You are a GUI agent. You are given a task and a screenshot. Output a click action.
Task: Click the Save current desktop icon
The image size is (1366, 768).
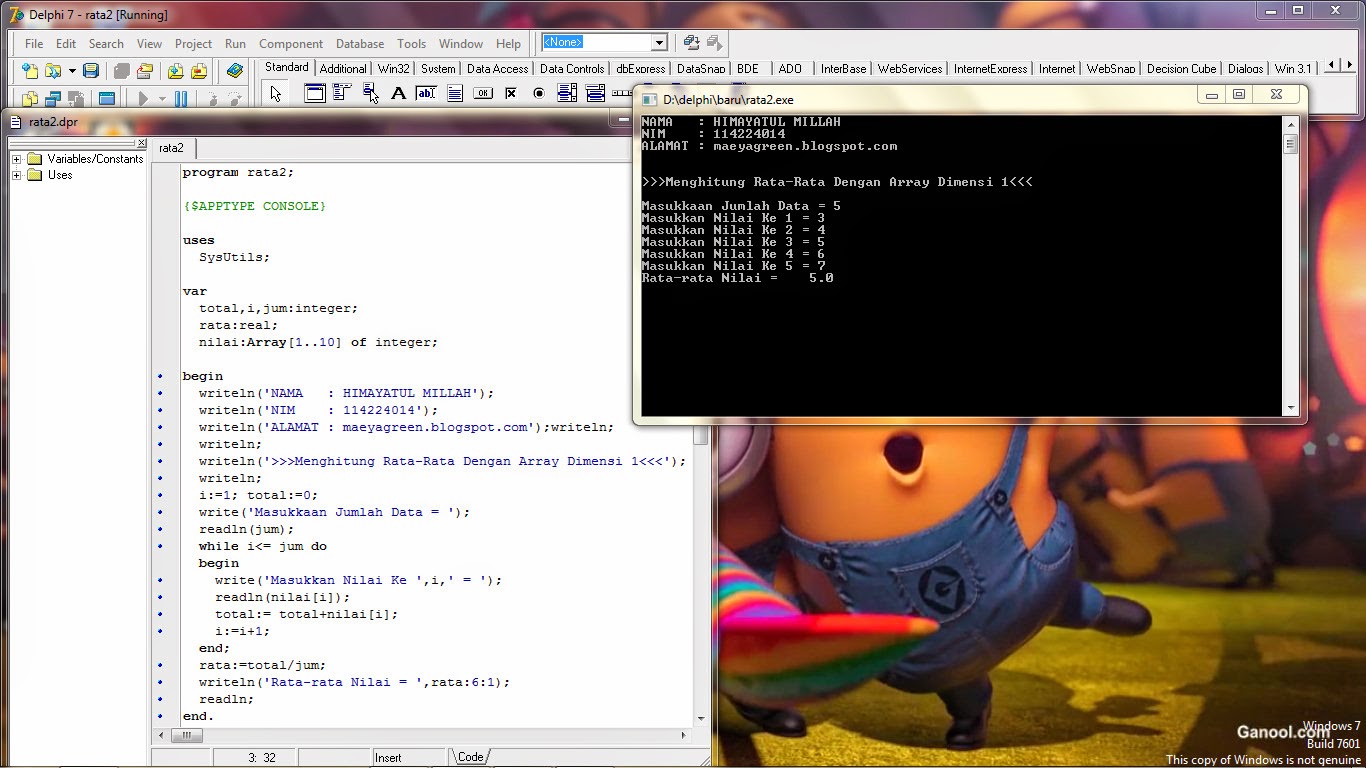pos(691,42)
